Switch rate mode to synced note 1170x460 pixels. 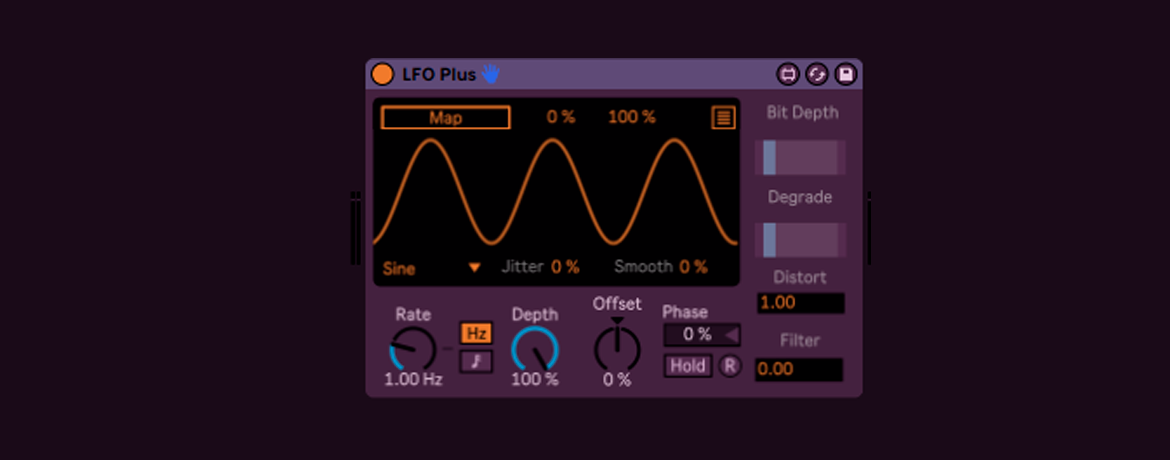[x=476, y=361]
